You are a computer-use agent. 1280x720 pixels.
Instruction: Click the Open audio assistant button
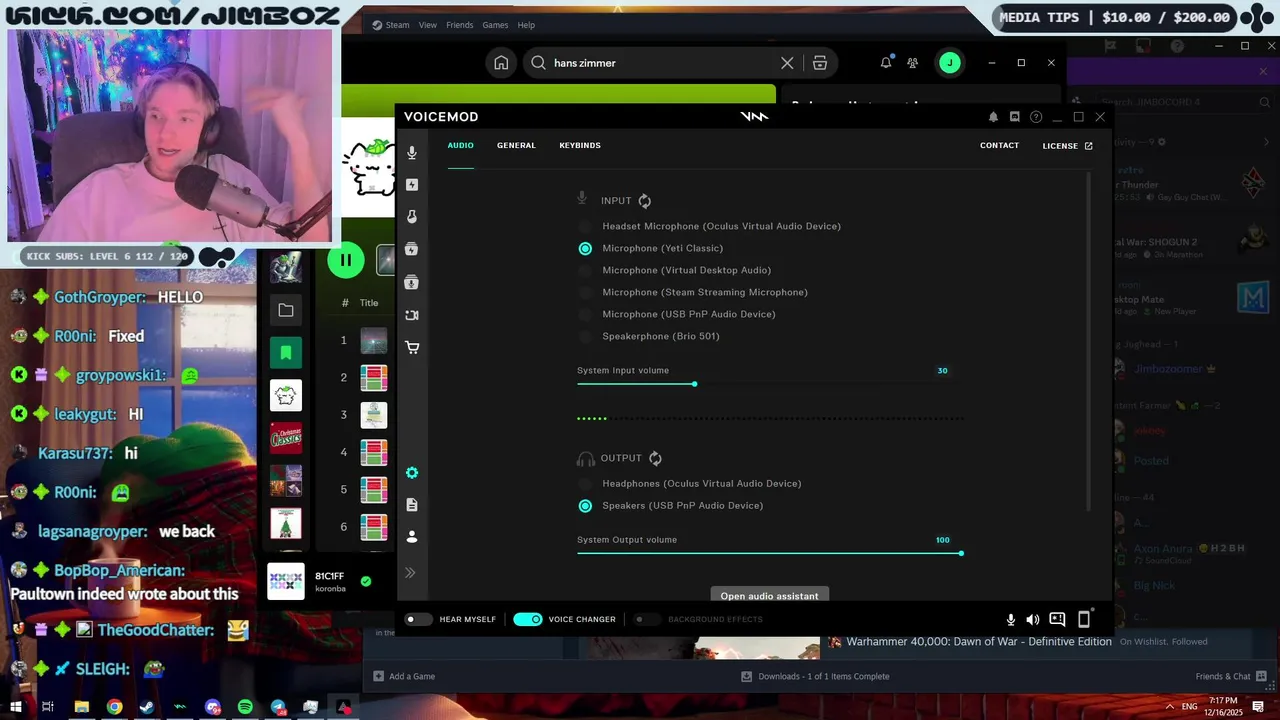pos(770,595)
